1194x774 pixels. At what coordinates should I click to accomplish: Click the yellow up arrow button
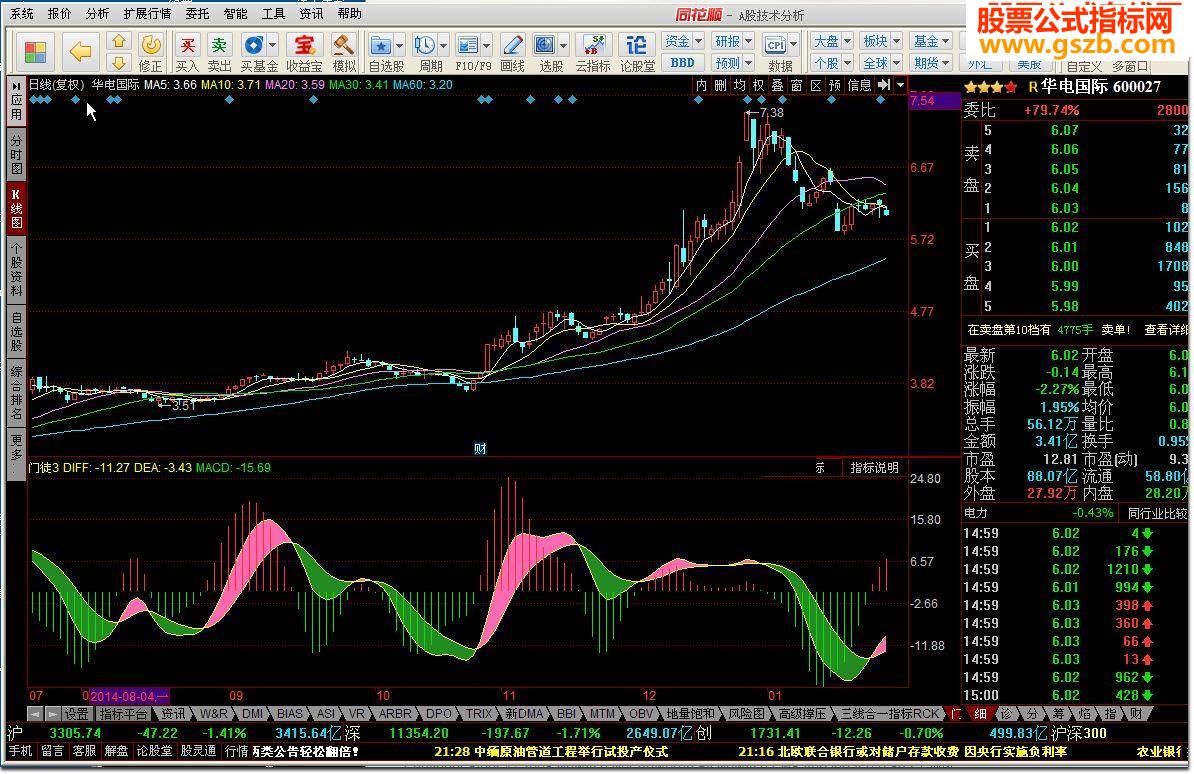coord(119,41)
